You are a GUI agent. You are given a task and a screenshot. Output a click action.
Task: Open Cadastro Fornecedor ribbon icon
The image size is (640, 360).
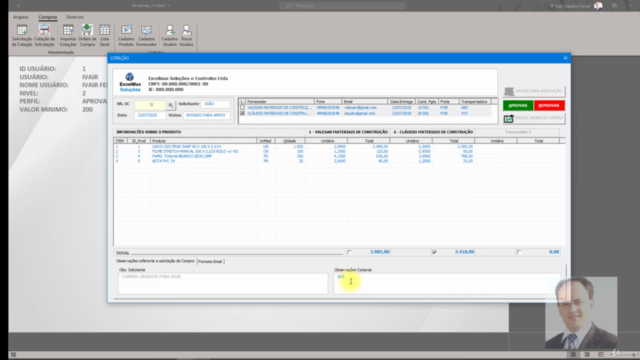pyautogui.click(x=146, y=35)
